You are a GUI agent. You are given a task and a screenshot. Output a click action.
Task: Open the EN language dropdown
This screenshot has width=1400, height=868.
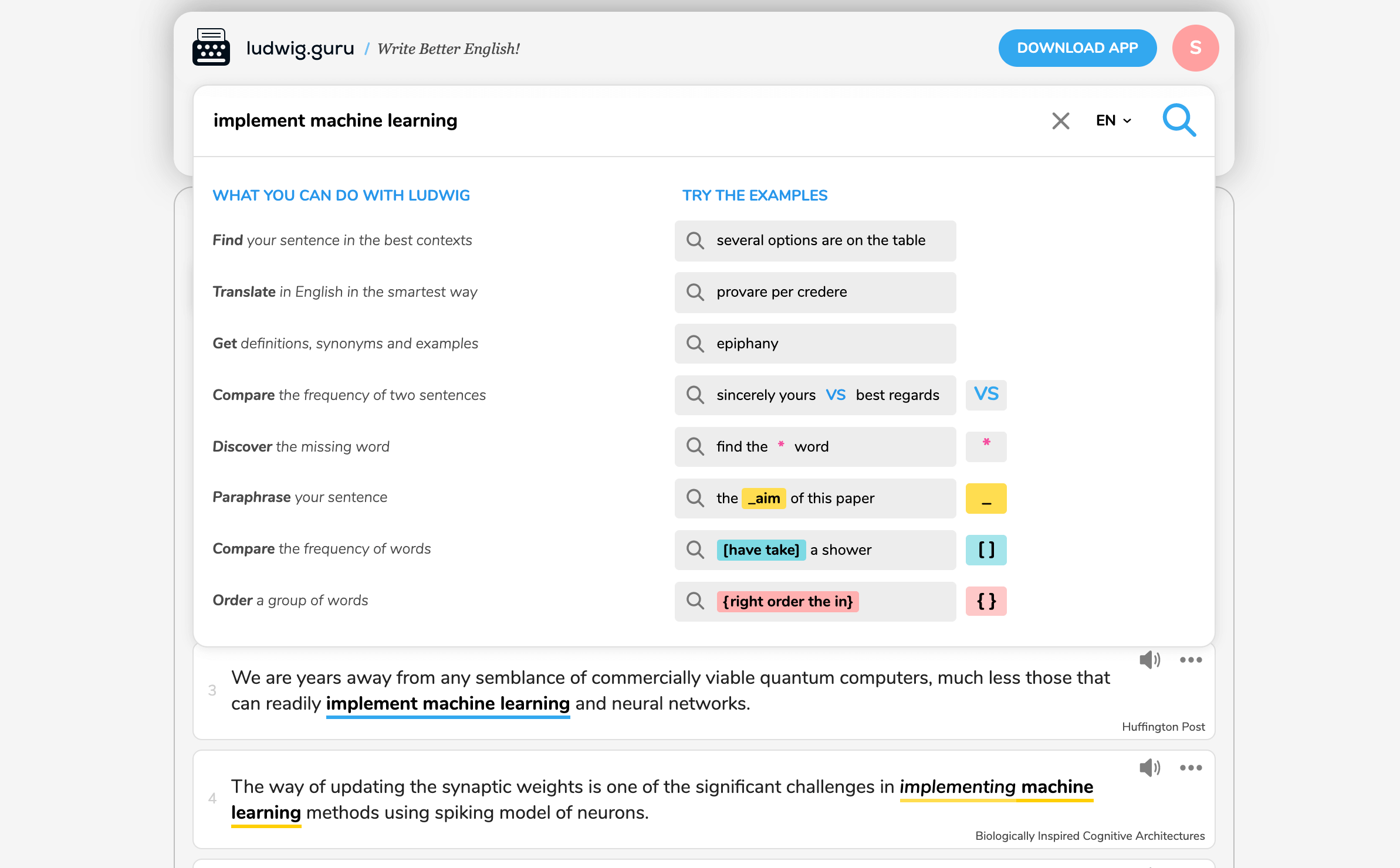[1113, 120]
